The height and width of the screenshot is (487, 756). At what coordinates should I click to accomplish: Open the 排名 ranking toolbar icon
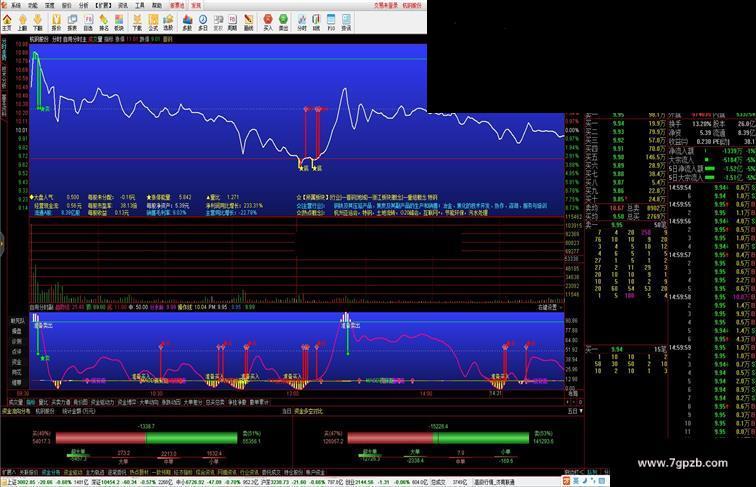pyautogui.click(x=104, y=22)
